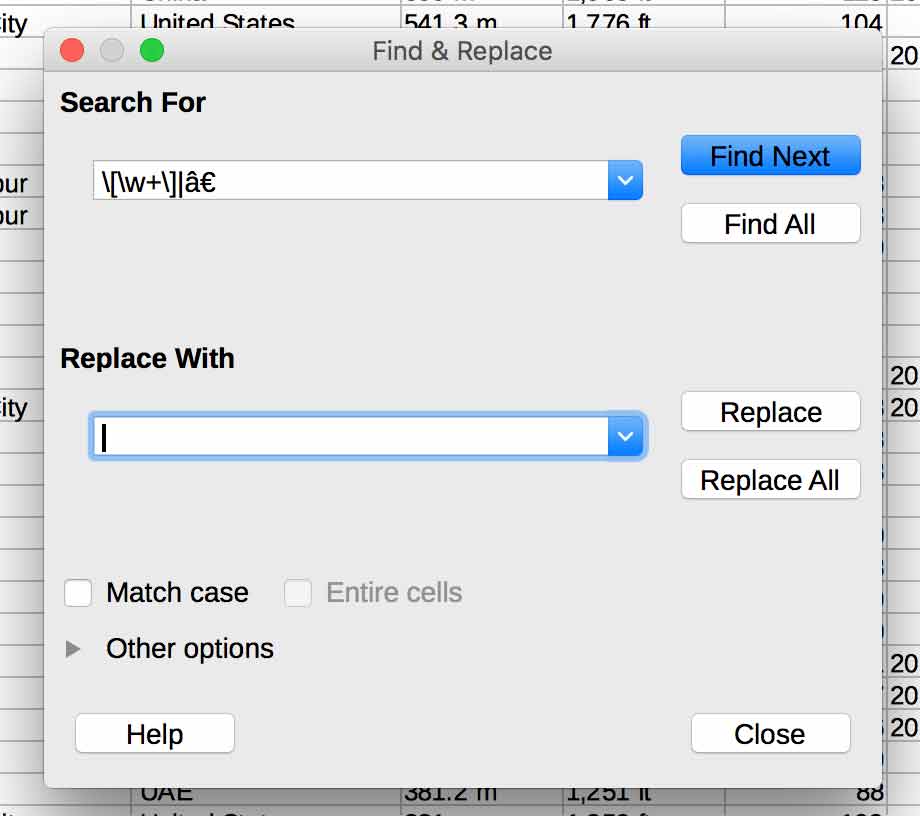
Task: Click the Replace button
Action: [x=770, y=412]
